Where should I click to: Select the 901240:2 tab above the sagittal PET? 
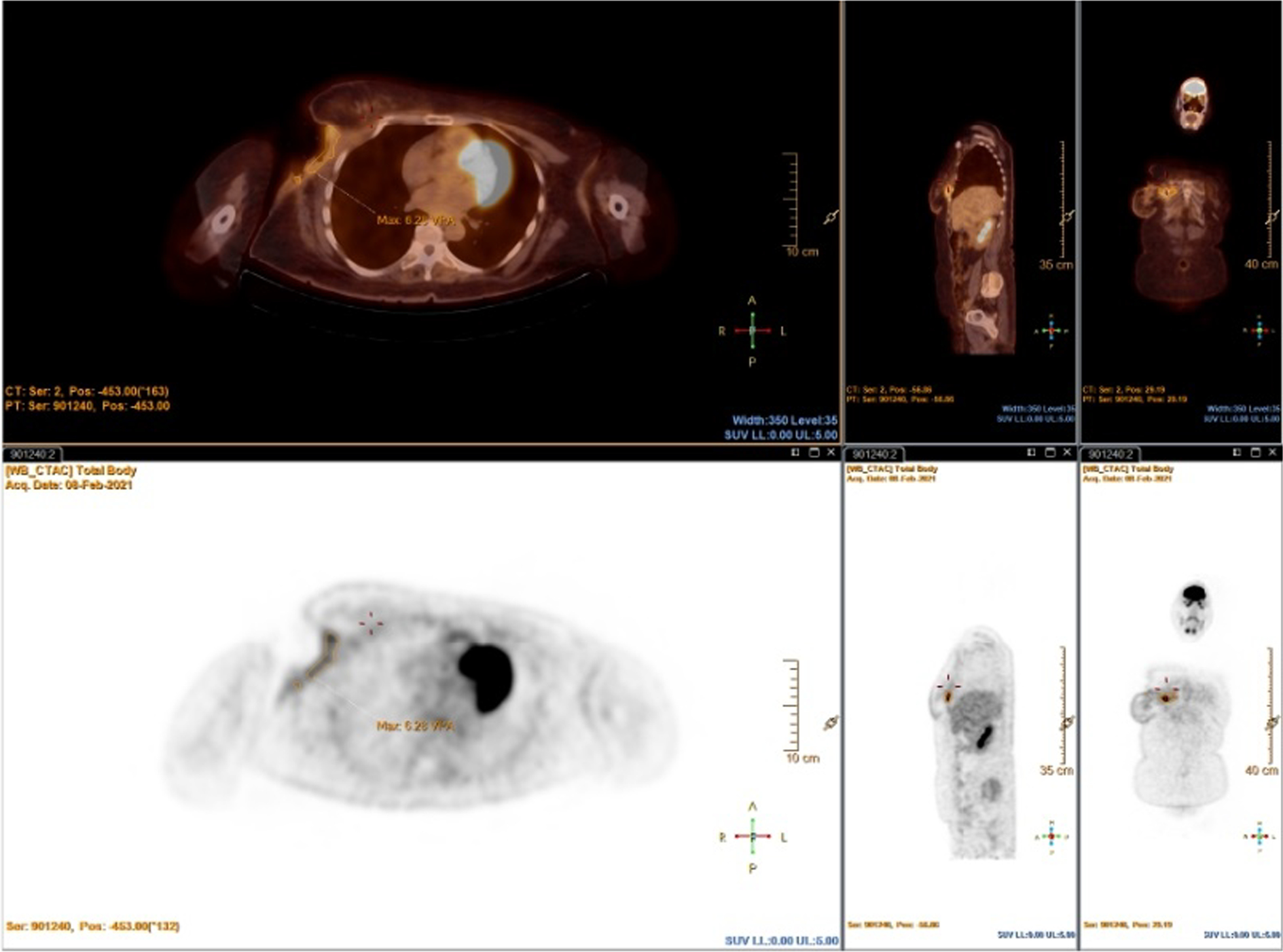pyautogui.click(x=875, y=454)
